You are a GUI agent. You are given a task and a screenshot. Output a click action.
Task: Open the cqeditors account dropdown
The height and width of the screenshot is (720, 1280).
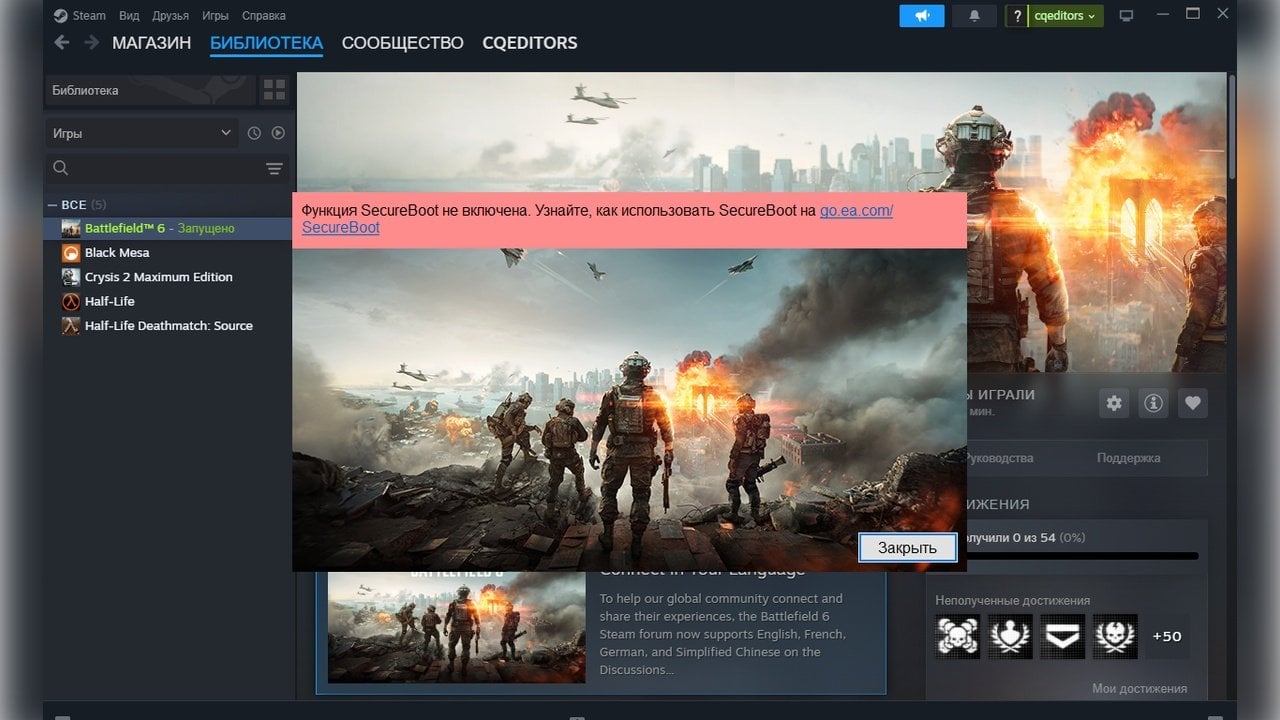pyautogui.click(x=1065, y=16)
